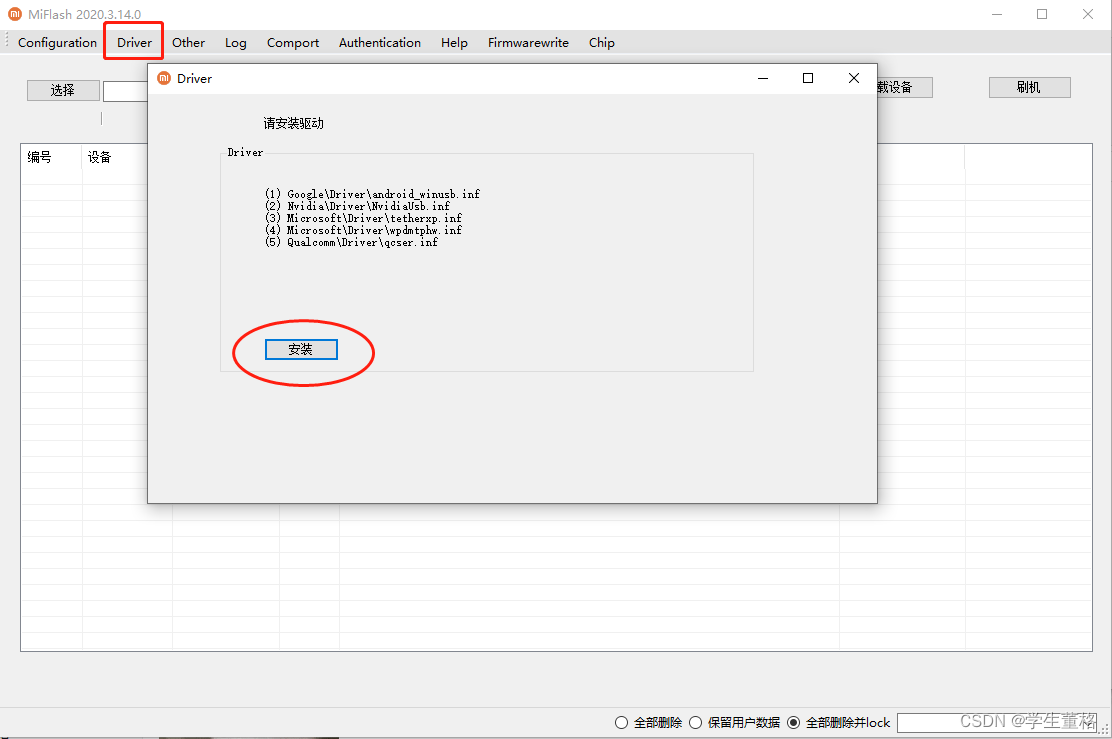This screenshot has height=739, width=1112.
Task: Click the 设备 column header
Action: 115,157
